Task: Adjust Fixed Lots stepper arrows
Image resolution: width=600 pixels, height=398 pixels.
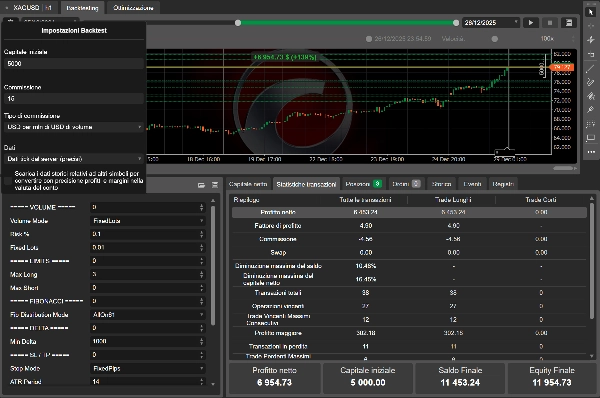Action: (x=201, y=248)
